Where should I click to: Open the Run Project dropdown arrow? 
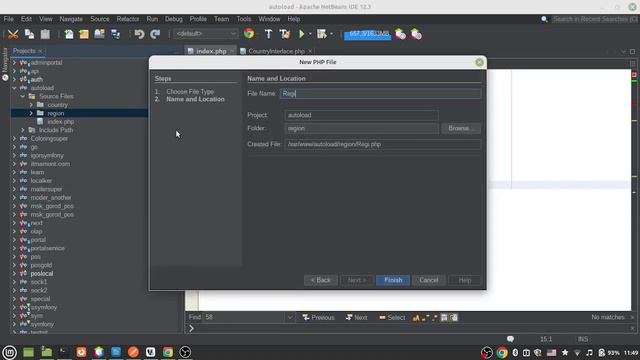pos(310,34)
